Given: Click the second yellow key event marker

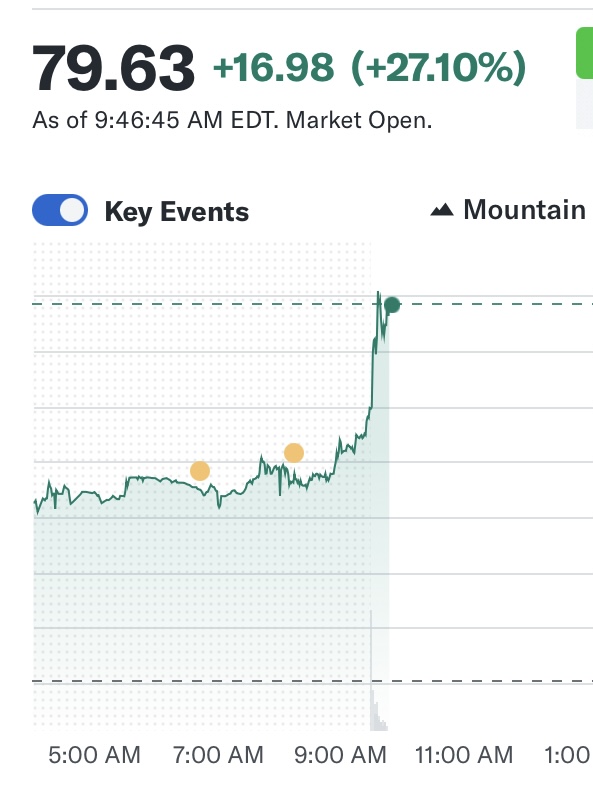Looking at the screenshot, I should [x=294, y=453].
